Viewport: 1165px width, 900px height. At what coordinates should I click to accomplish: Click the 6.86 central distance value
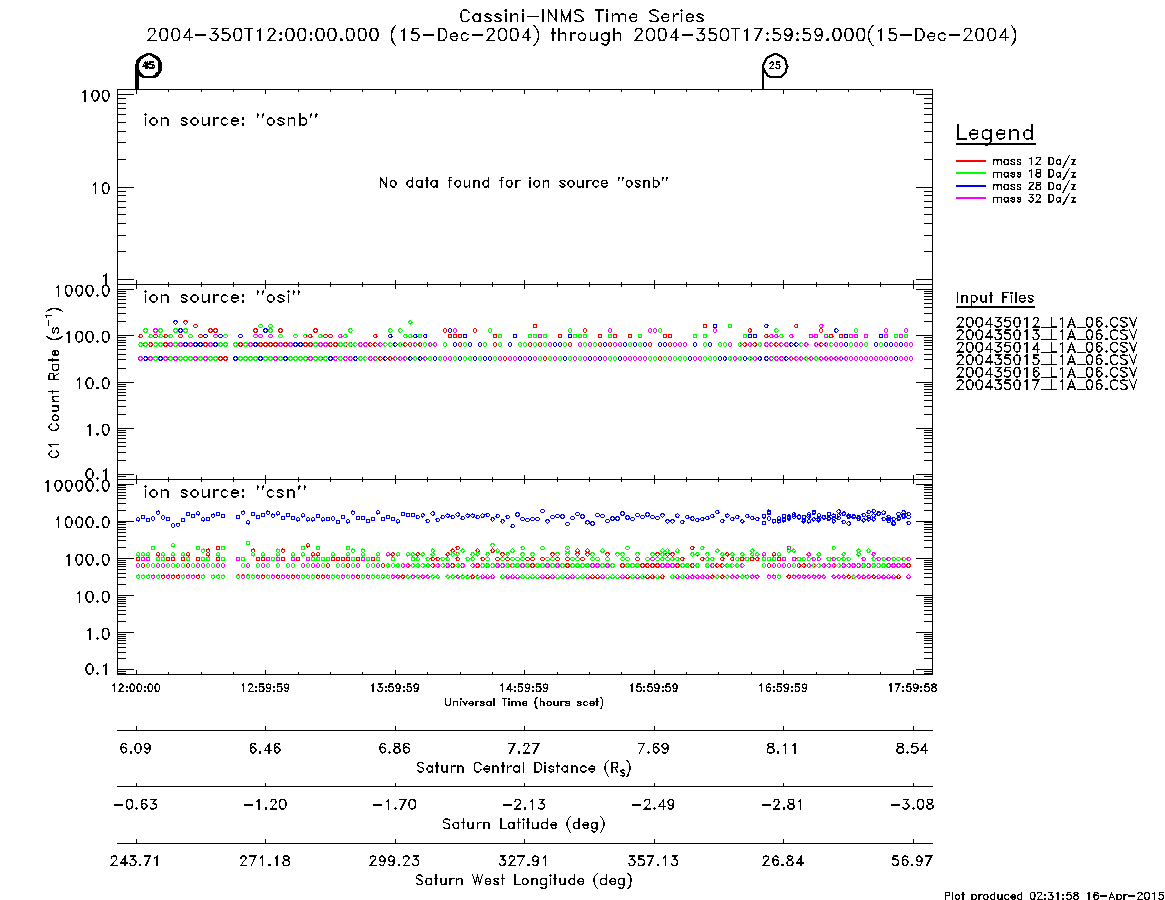click(x=395, y=748)
